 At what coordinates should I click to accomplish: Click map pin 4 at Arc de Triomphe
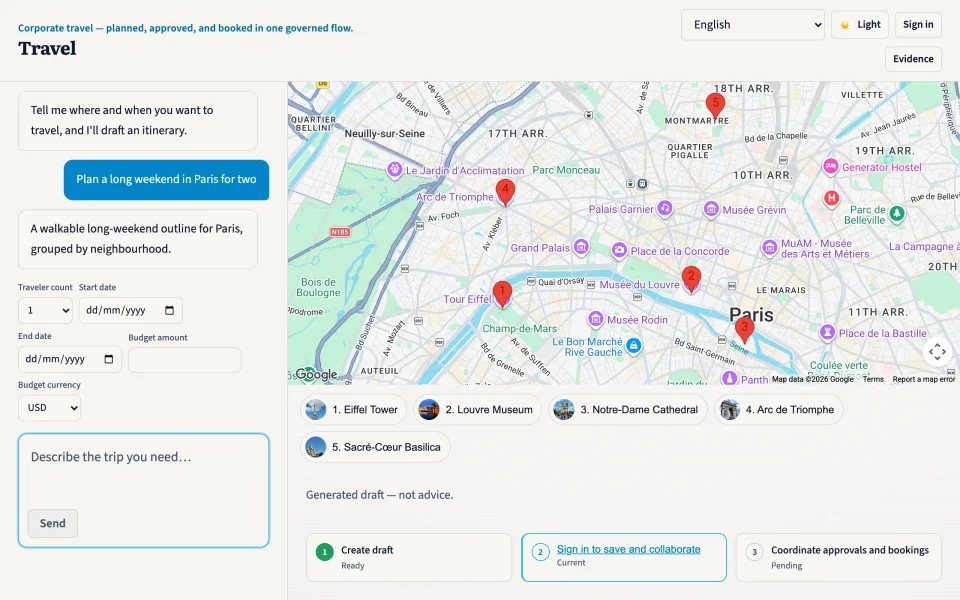[x=505, y=192]
